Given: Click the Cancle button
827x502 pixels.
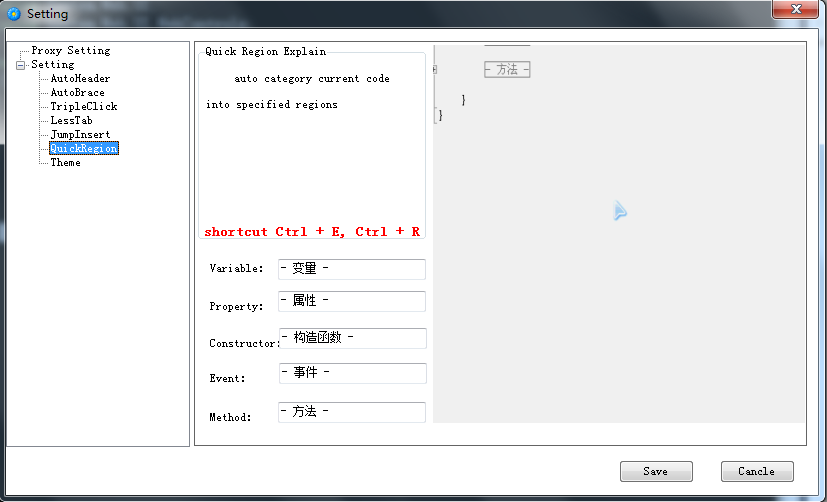Looking at the screenshot, I should point(757,471).
